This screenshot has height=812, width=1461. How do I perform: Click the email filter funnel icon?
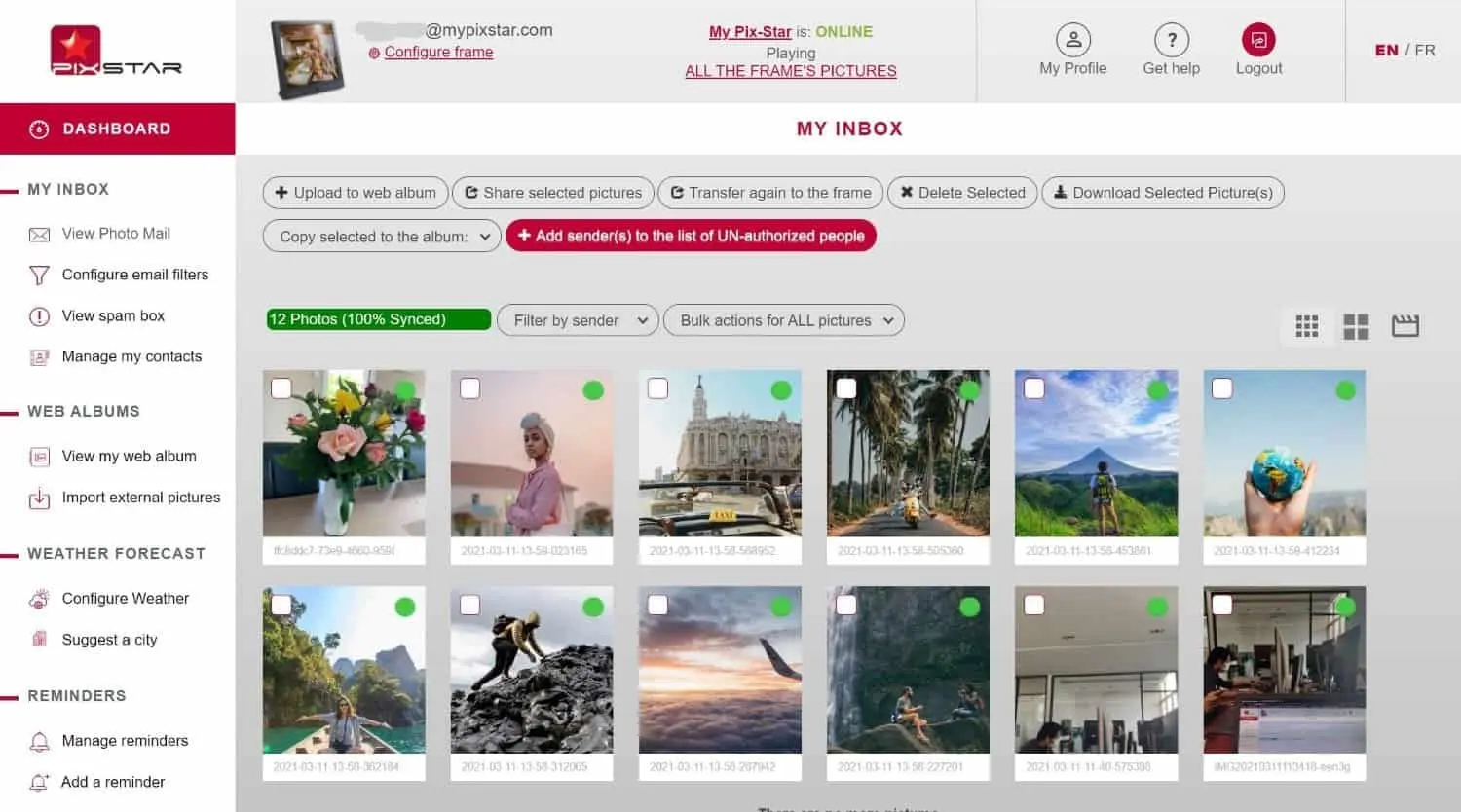(x=39, y=276)
